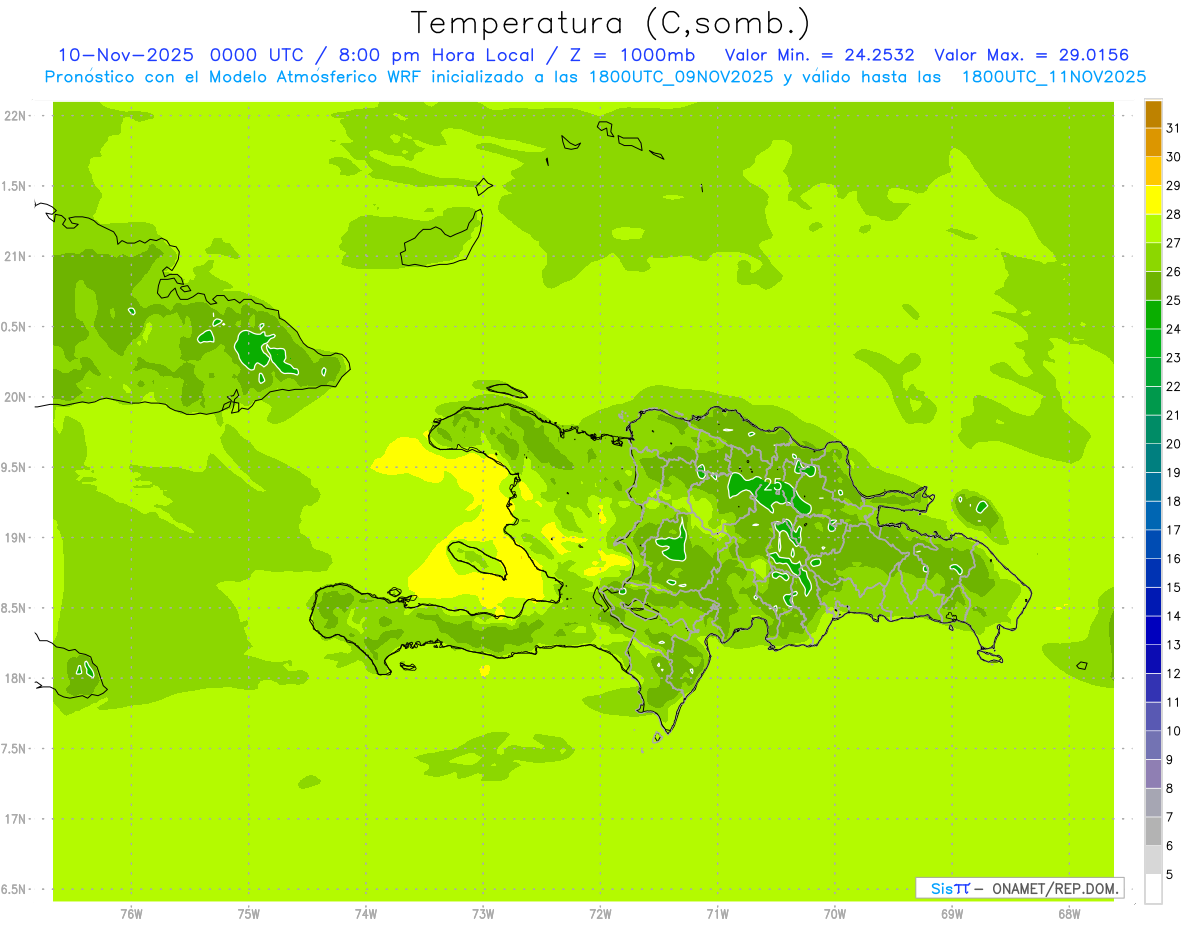
Task: Click the green swatch between 24 and 25
Action: click(x=1153, y=315)
